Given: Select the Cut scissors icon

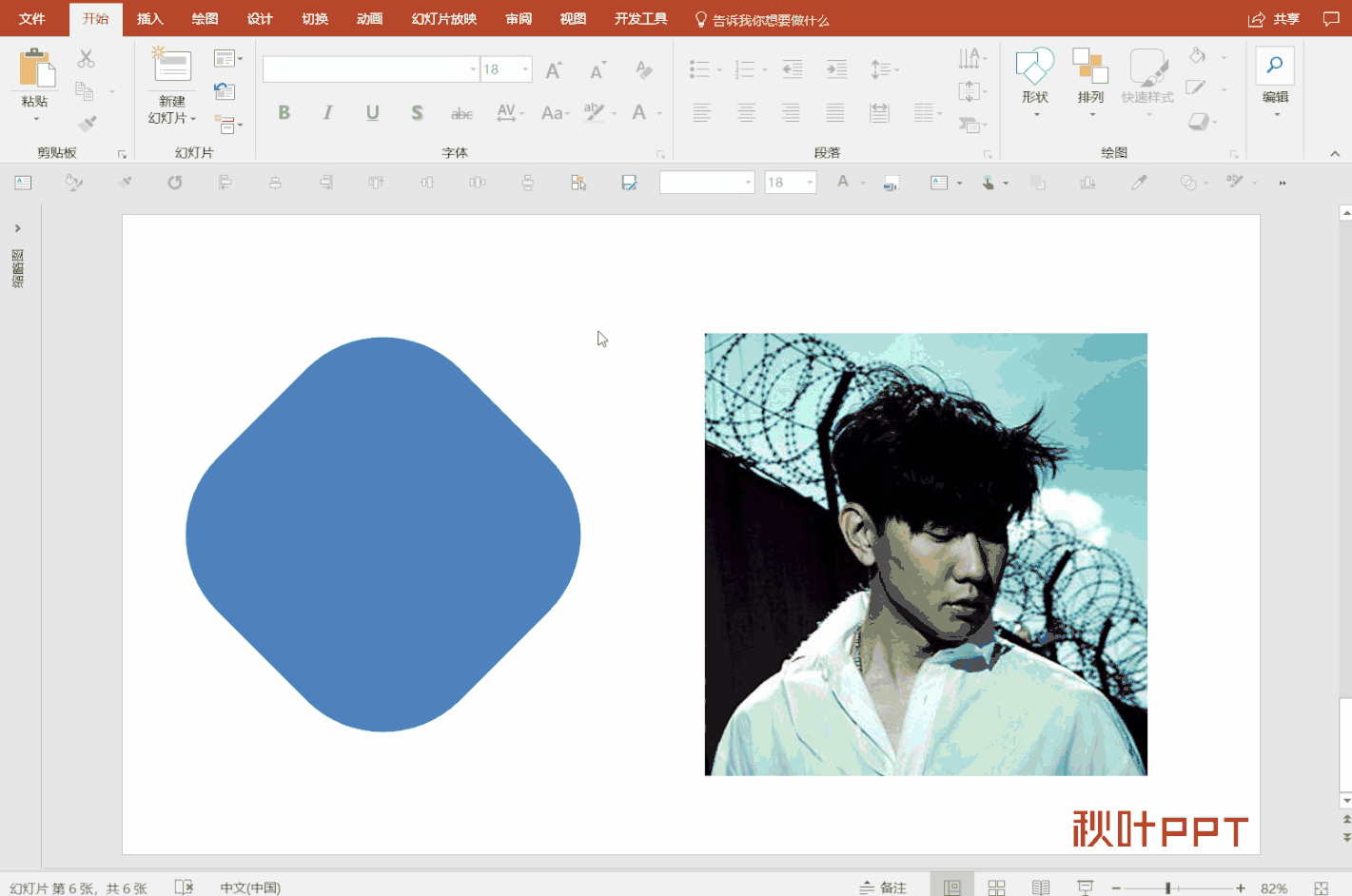Looking at the screenshot, I should (86, 59).
